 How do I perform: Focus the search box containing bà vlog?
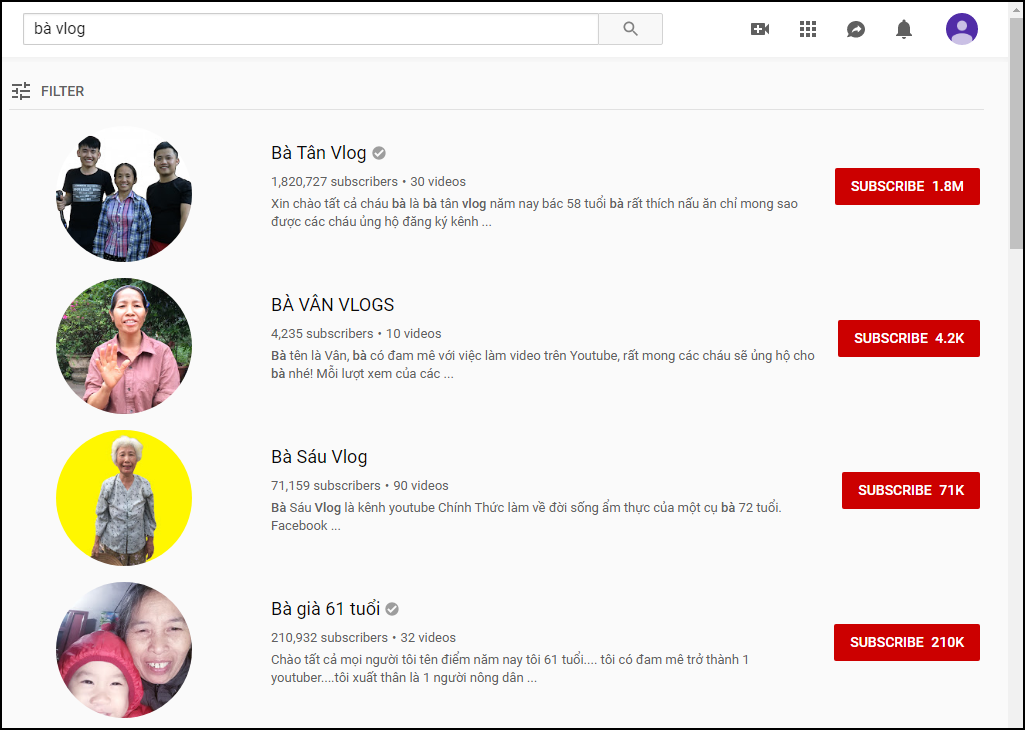tap(311, 29)
